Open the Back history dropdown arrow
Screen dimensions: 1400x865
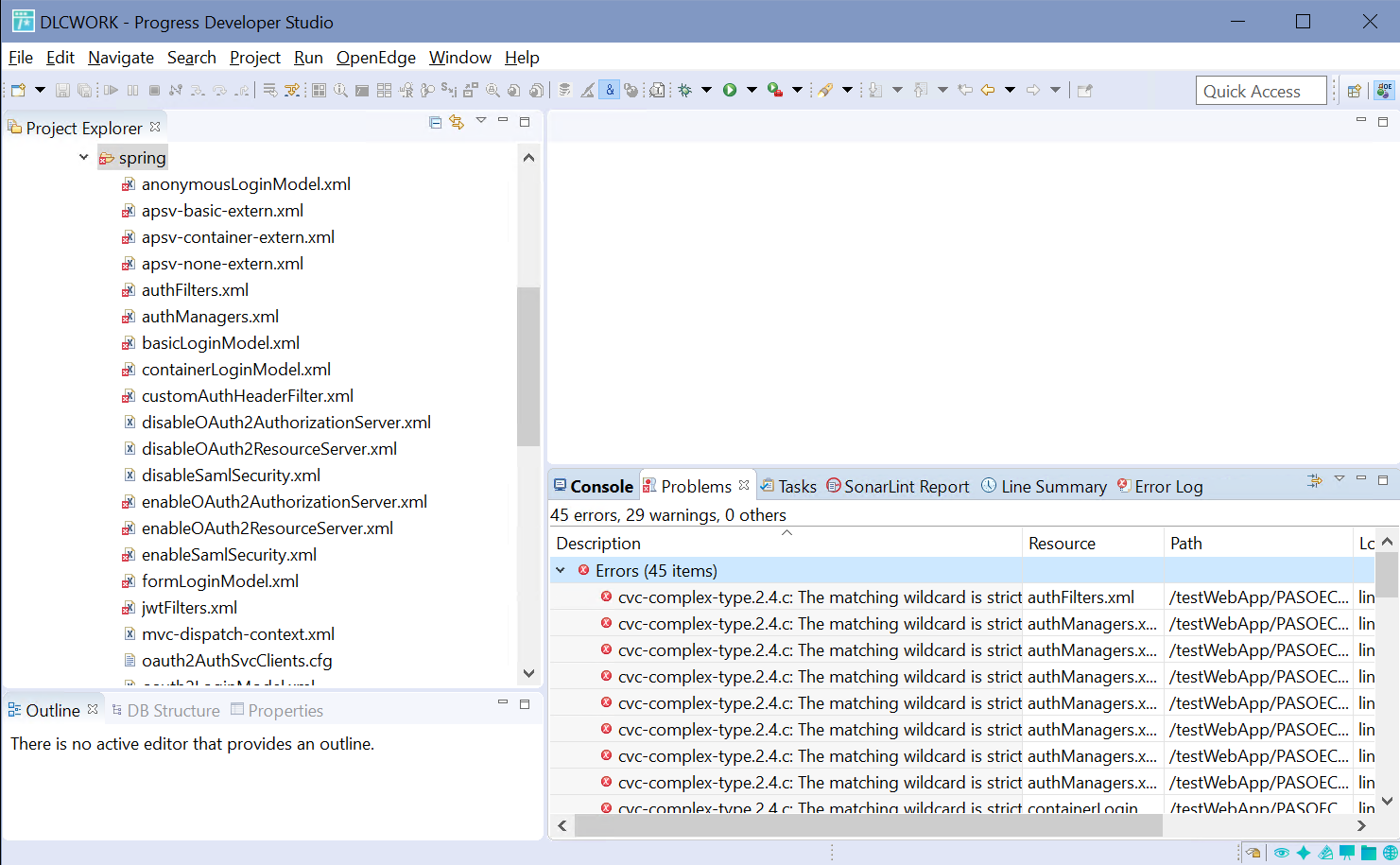1010,91
